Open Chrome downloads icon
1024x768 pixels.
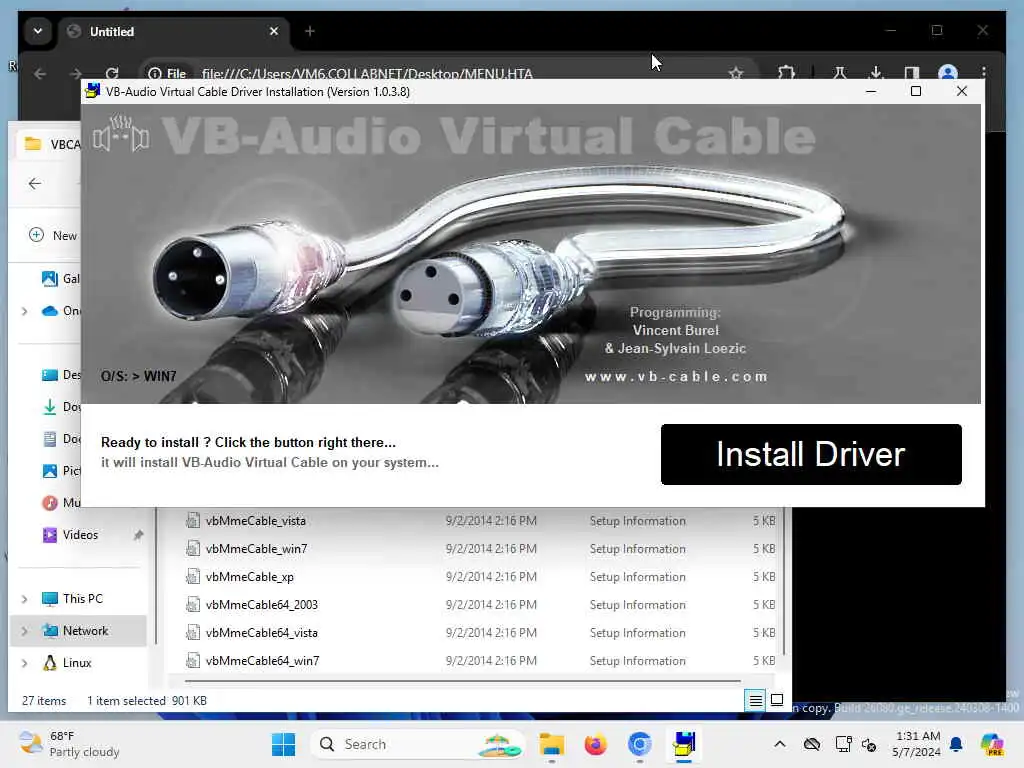[x=876, y=73]
